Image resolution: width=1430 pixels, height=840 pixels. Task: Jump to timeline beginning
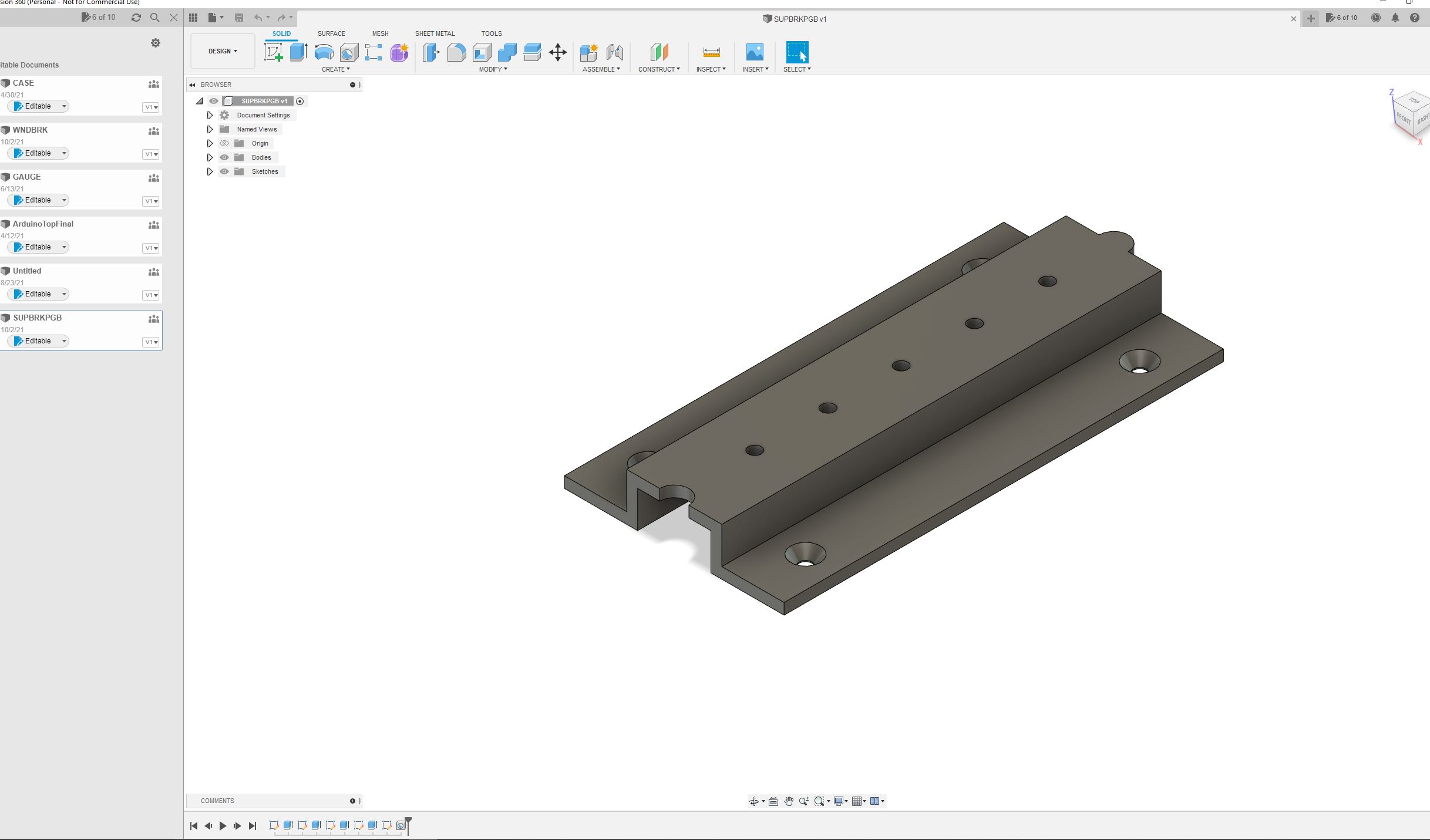(x=194, y=826)
